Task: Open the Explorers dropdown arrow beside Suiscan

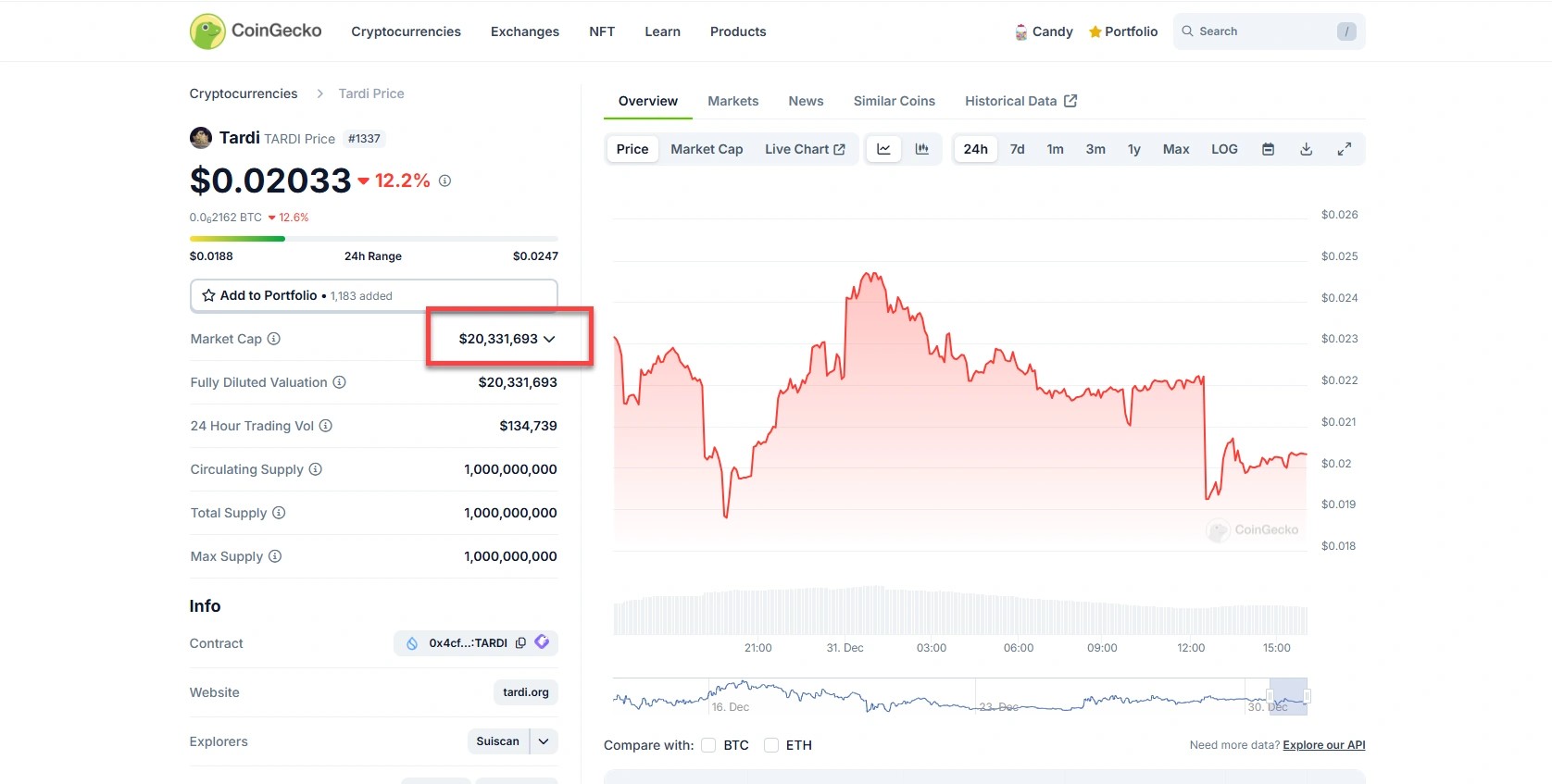Action: (x=544, y=741)
